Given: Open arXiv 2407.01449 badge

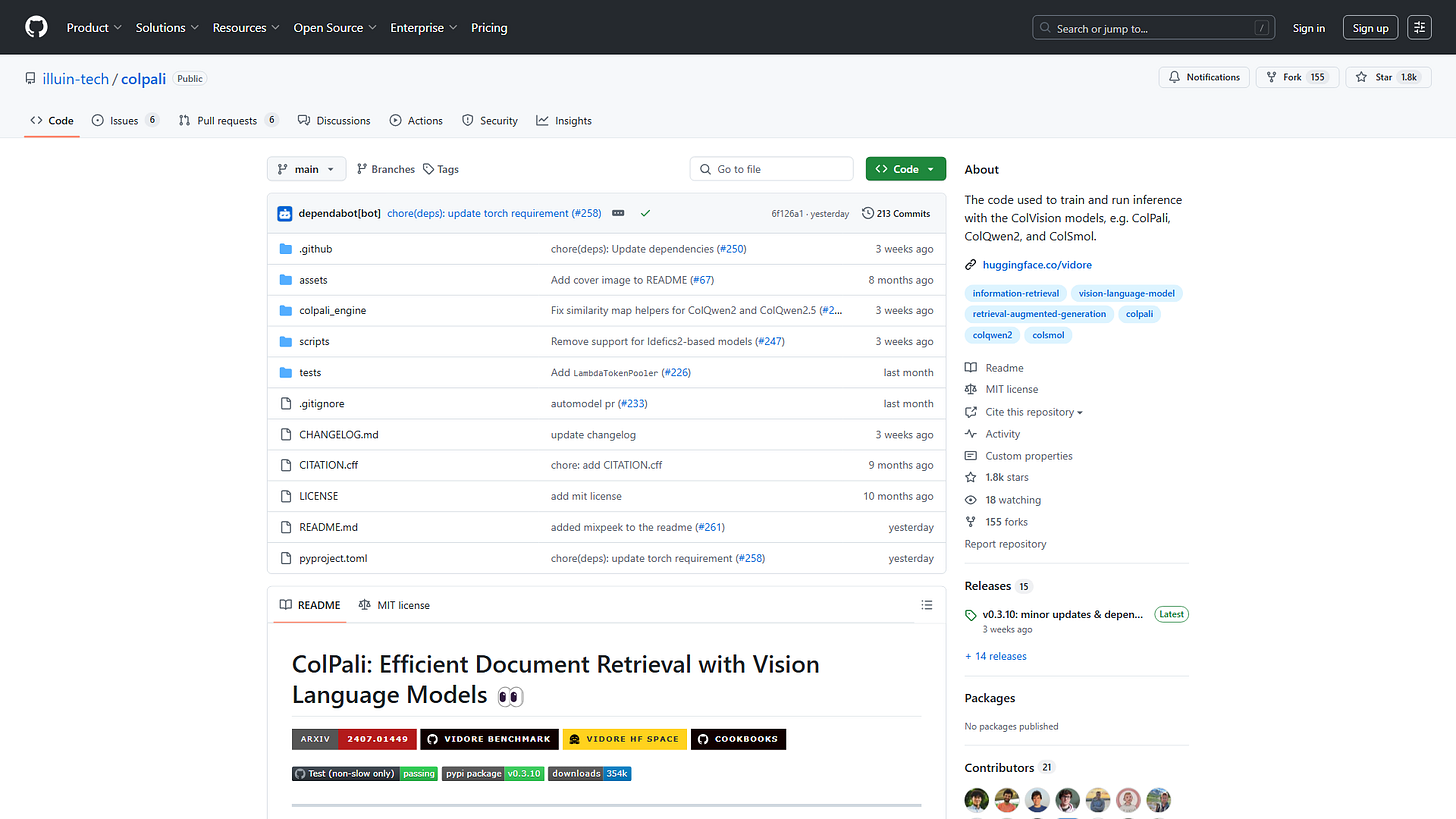Looking at the screenshot, I should (x=353, y=739).
